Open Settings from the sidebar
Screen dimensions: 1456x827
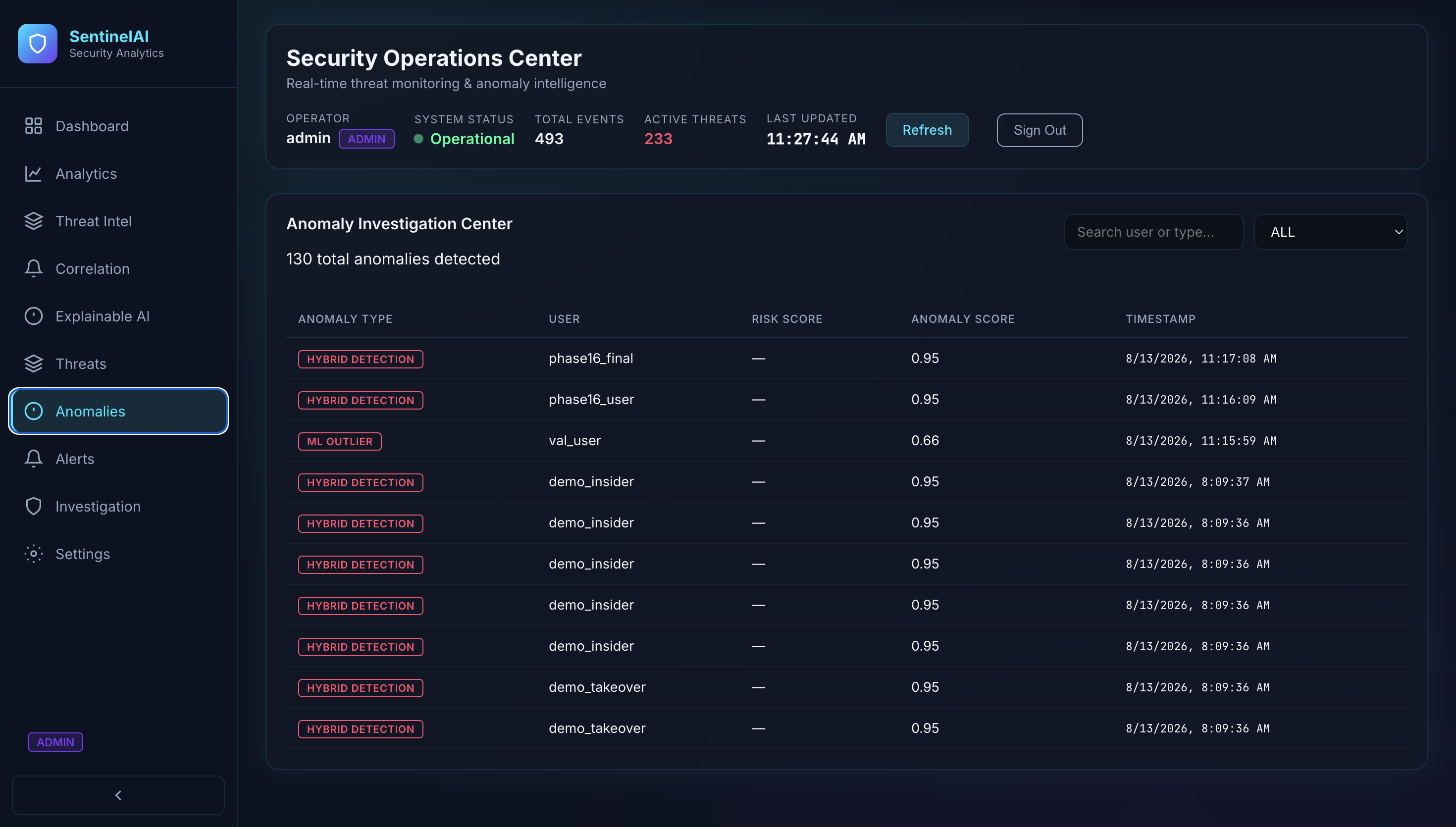point(118,554)
